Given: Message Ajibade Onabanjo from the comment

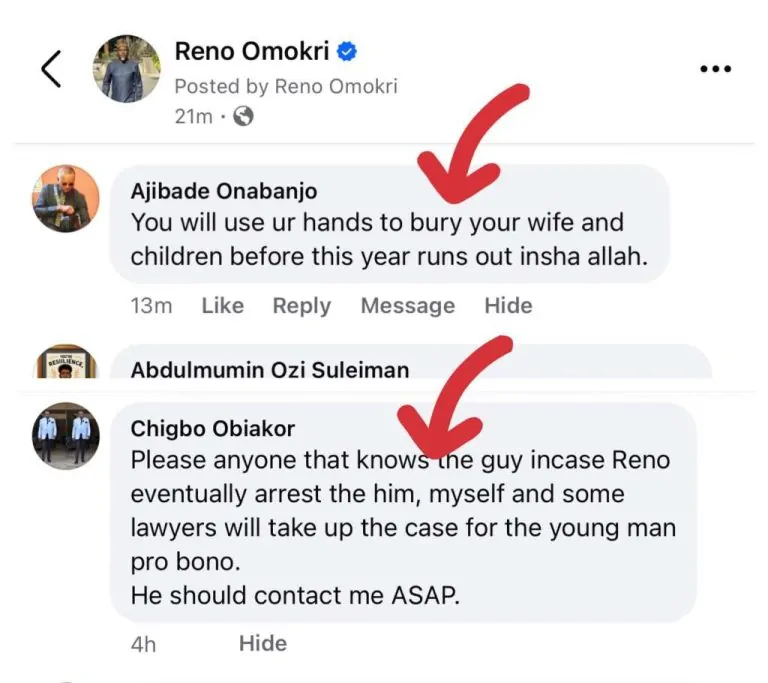Looking at the screenshot, I should tap(407, 306).
